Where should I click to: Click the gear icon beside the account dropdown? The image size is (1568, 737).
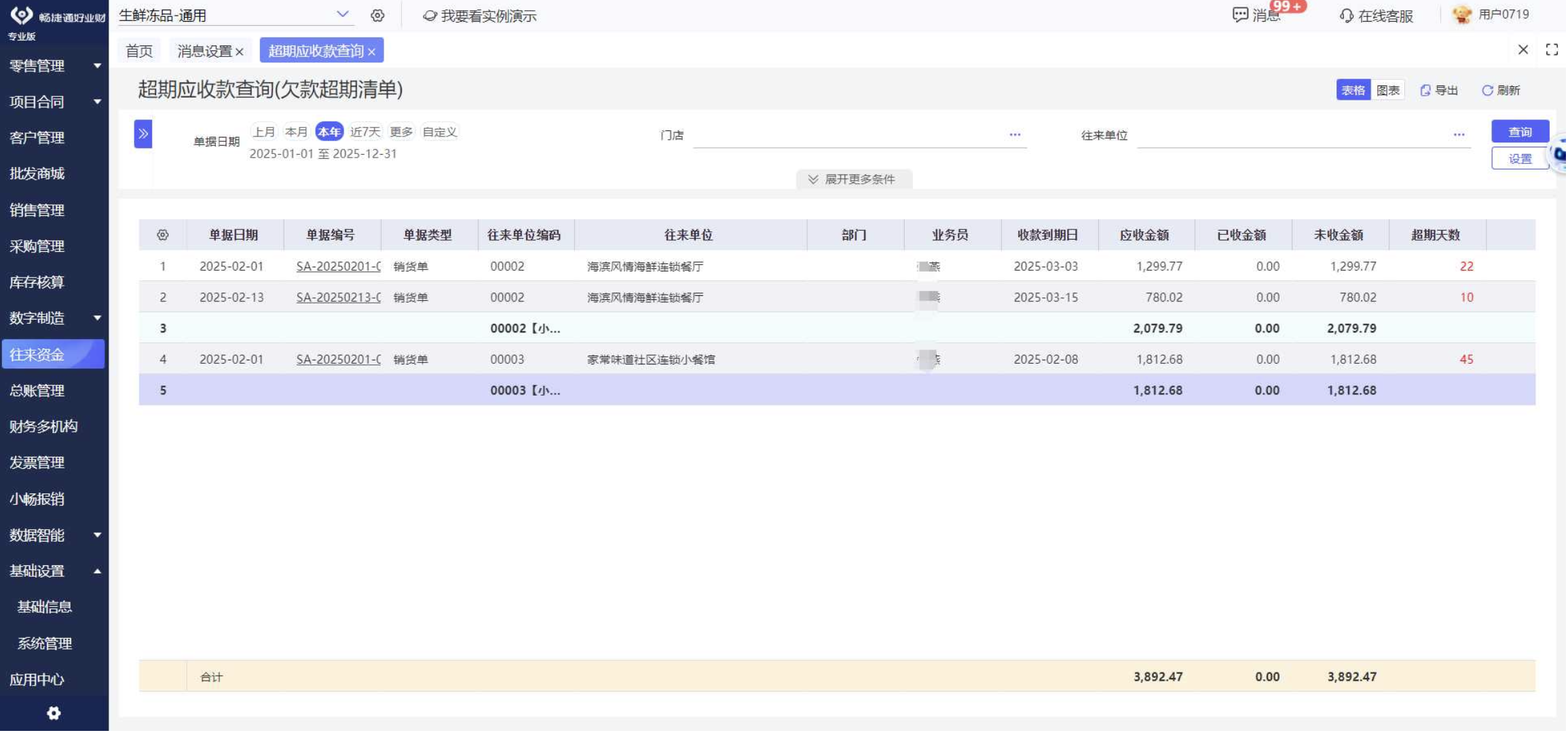pyautogui.click(x=377, y=16)
